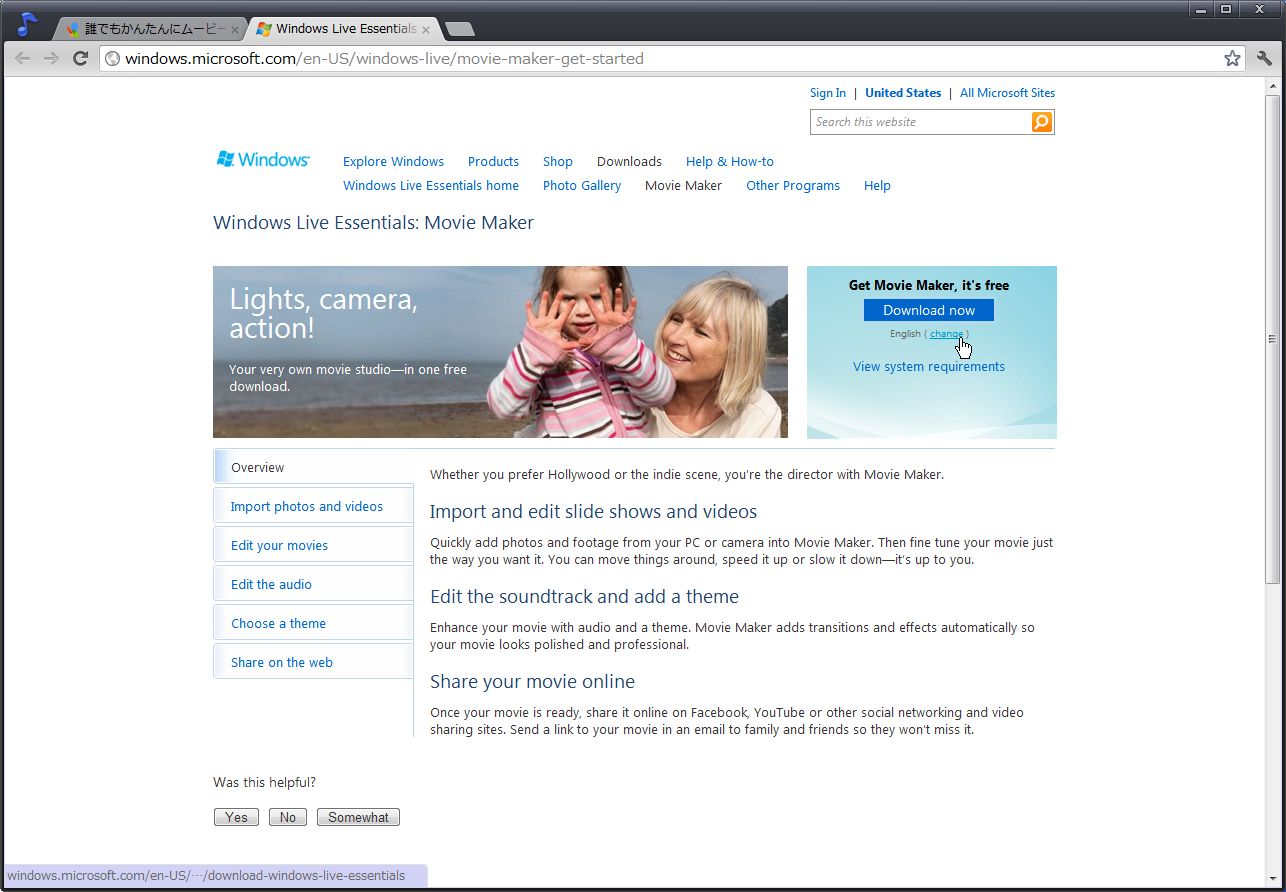Open Choose a theme tab

(x=313, y=623)
